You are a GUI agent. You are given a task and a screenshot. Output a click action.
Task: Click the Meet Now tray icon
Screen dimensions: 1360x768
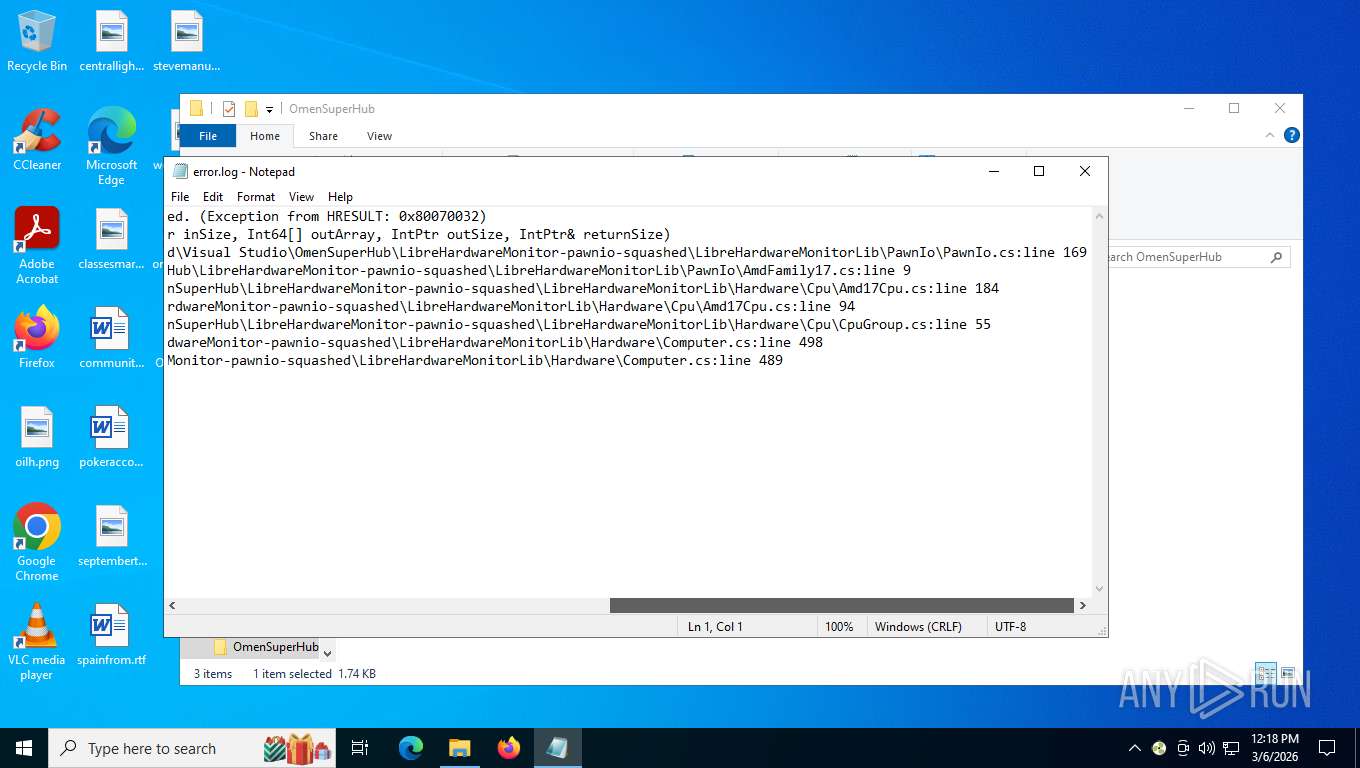point(1183,748)
